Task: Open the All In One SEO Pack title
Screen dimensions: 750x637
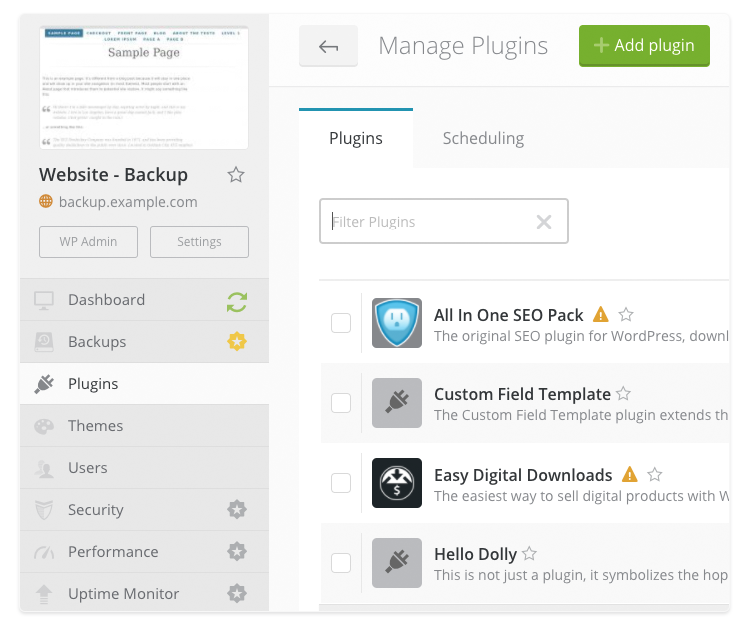Action: 508,315
